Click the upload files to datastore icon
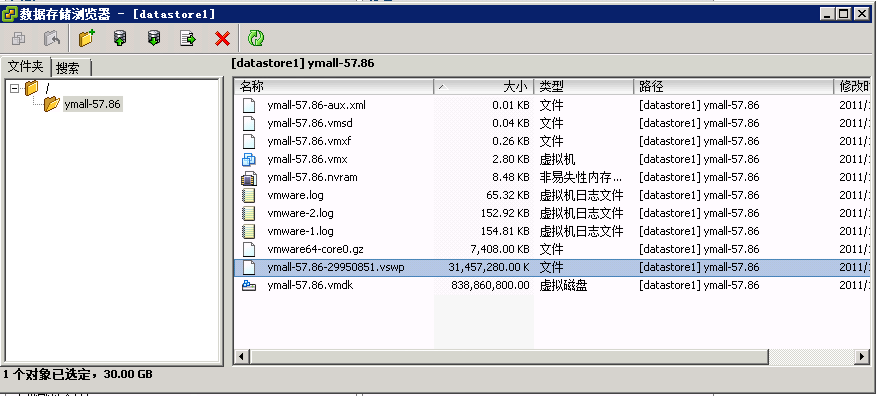The image size is (886, 396). coord(120,38)
